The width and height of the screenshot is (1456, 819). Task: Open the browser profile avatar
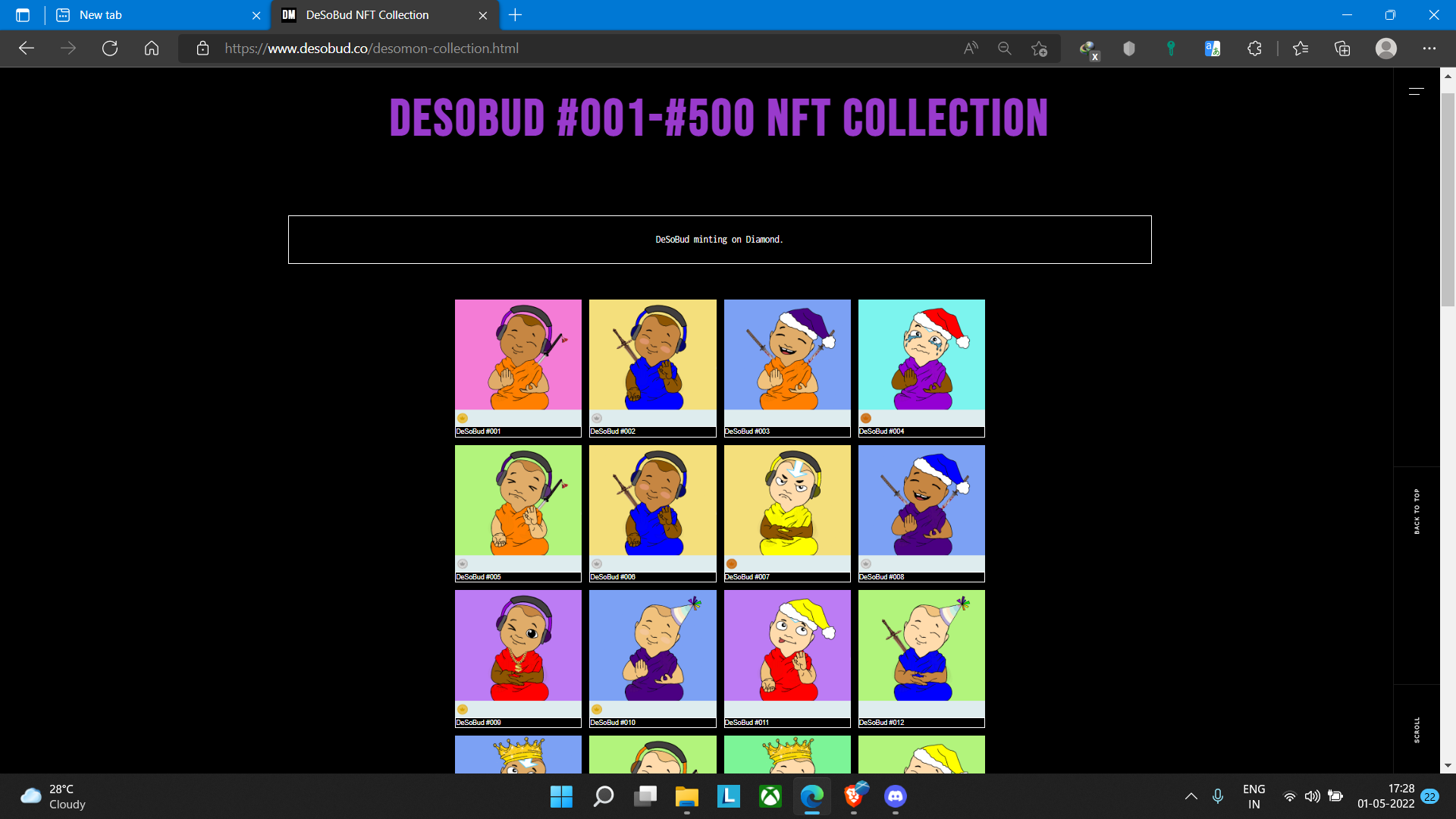1386,49
